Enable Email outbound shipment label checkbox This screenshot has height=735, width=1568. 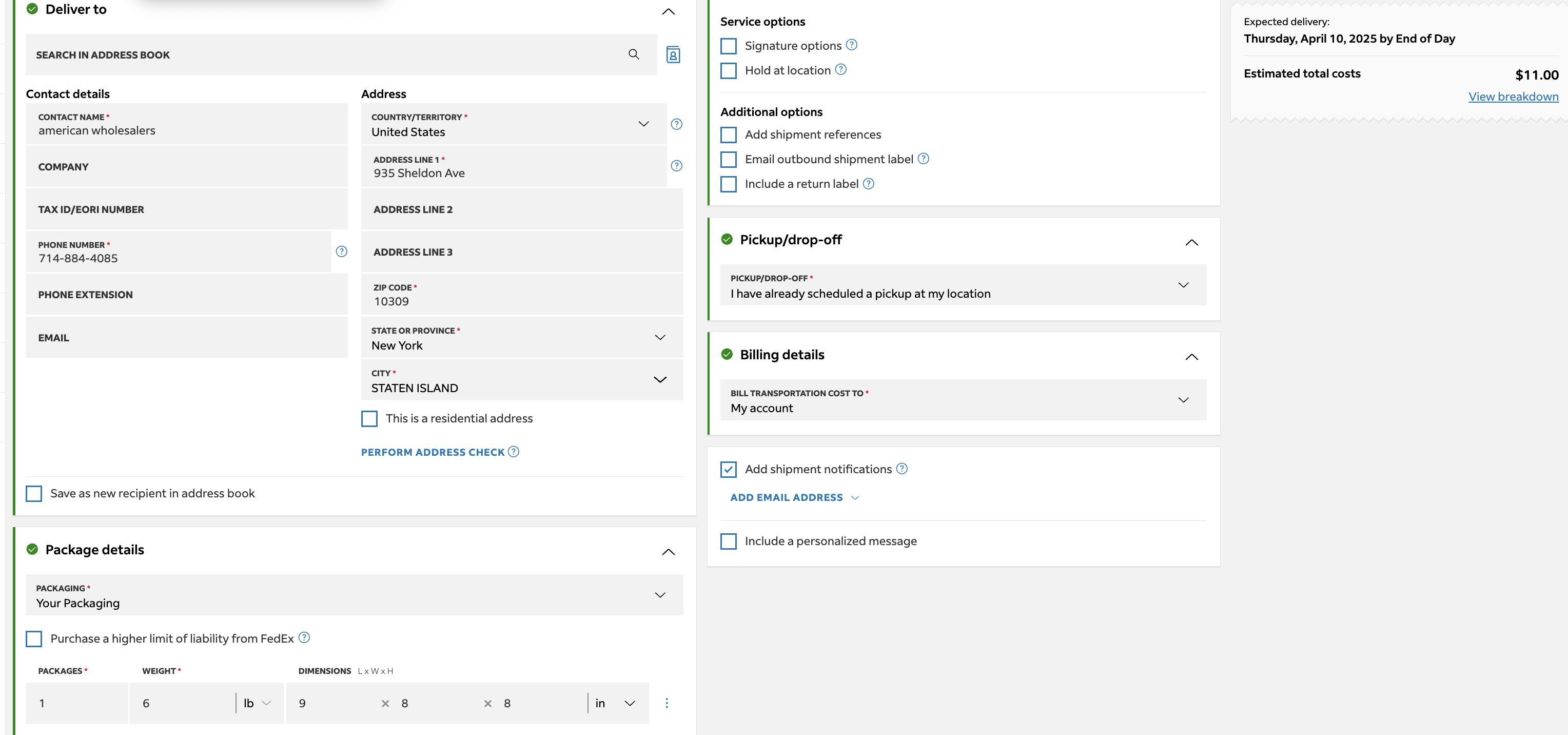coord(729,160)
